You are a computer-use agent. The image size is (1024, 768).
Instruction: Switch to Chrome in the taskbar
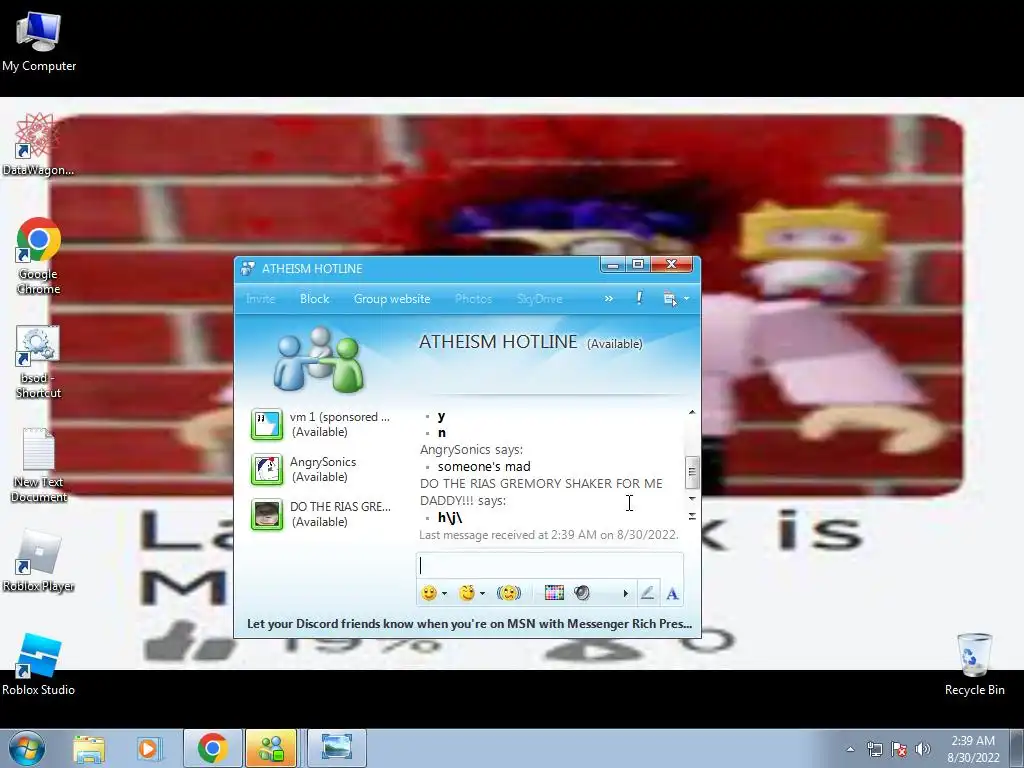[x=212, y=748]
